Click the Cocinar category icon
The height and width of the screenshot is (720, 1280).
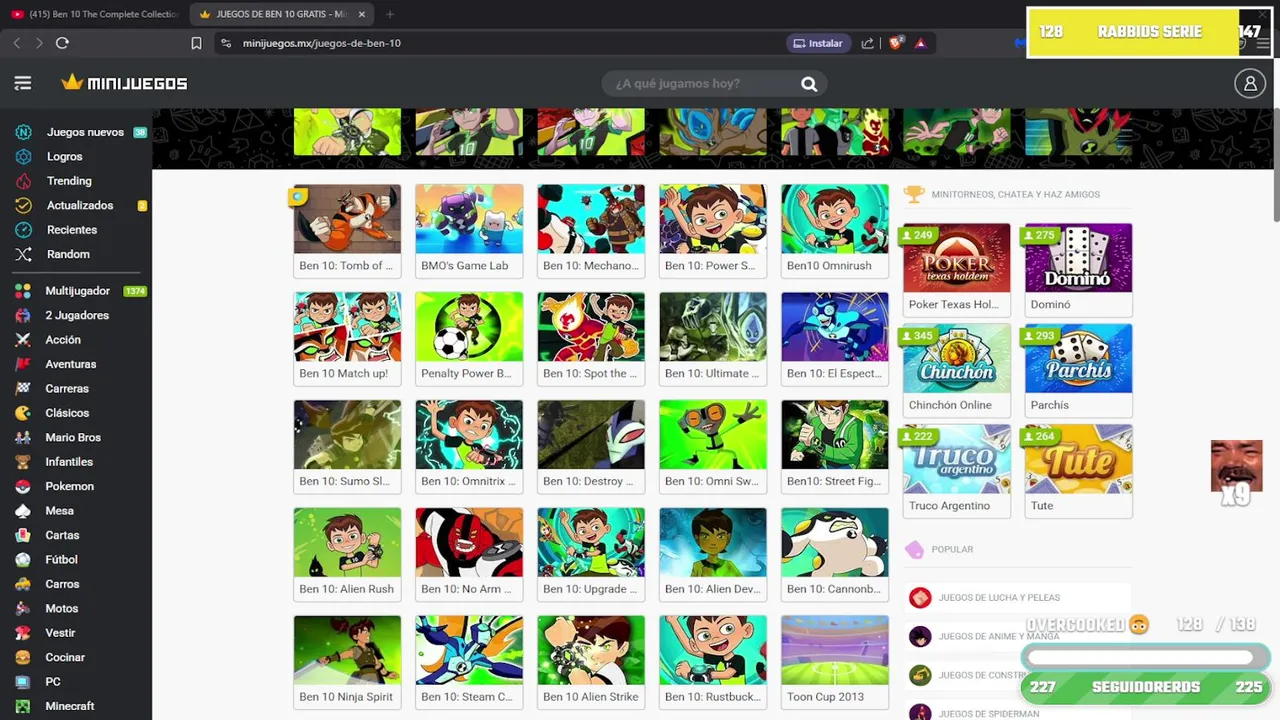click(x=23, y=657)
